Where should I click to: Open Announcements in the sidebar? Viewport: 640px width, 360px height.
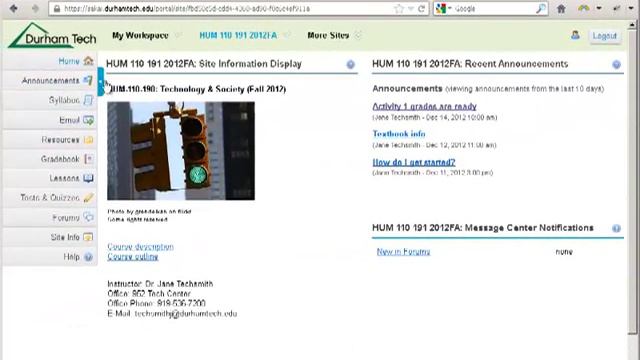(x=50, y=80)
